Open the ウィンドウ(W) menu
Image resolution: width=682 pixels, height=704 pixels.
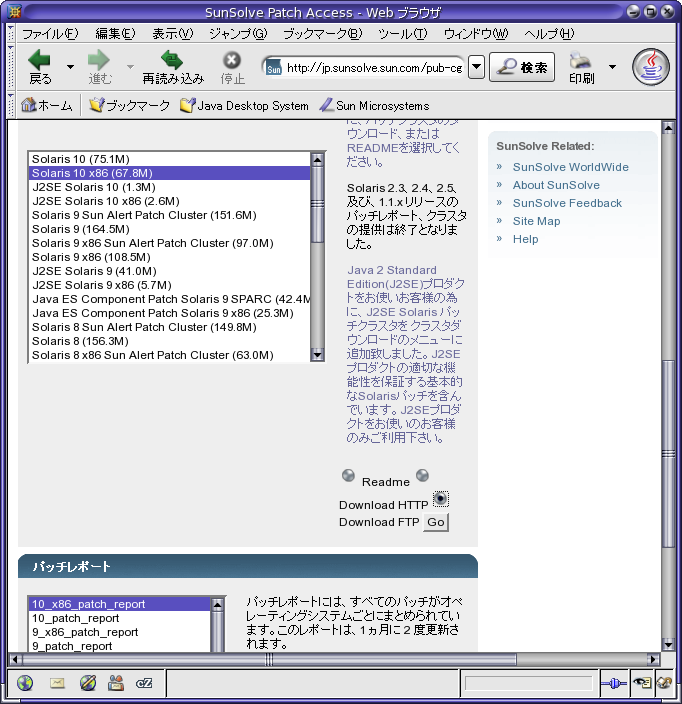point(476,34)
